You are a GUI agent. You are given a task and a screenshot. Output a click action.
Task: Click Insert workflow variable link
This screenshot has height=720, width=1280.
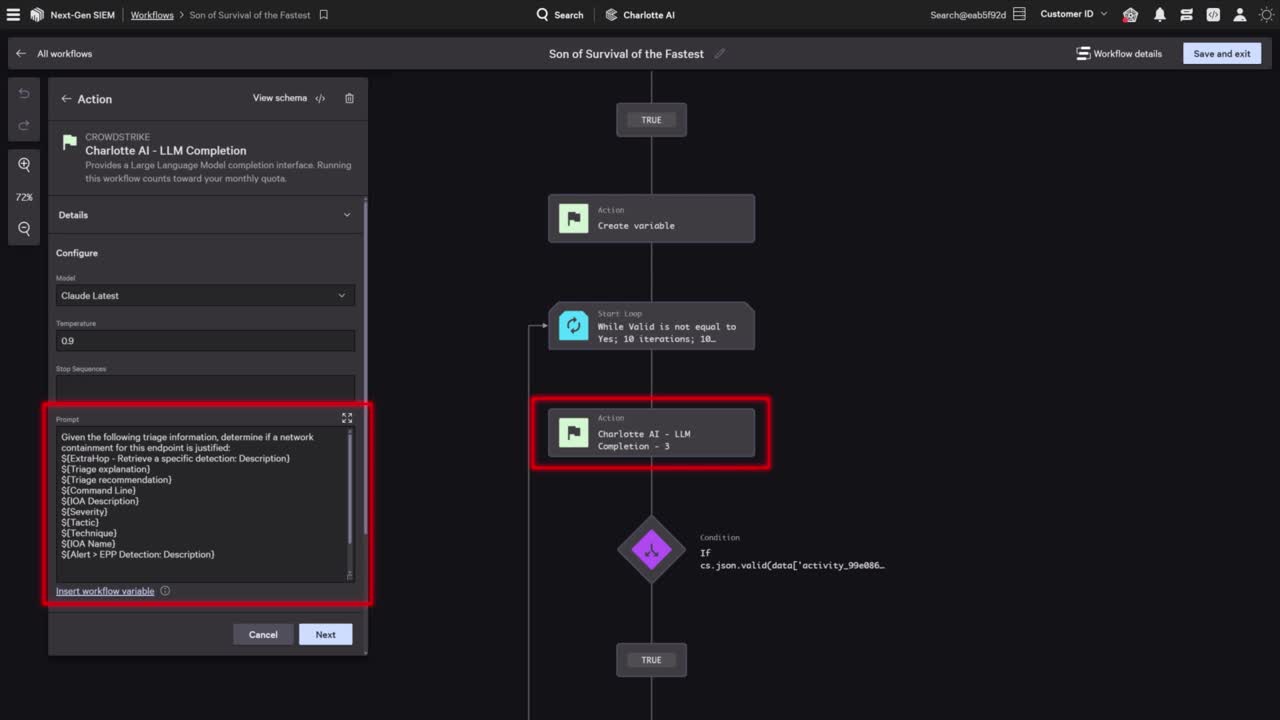pyautogui.click(x=105, y=591)
